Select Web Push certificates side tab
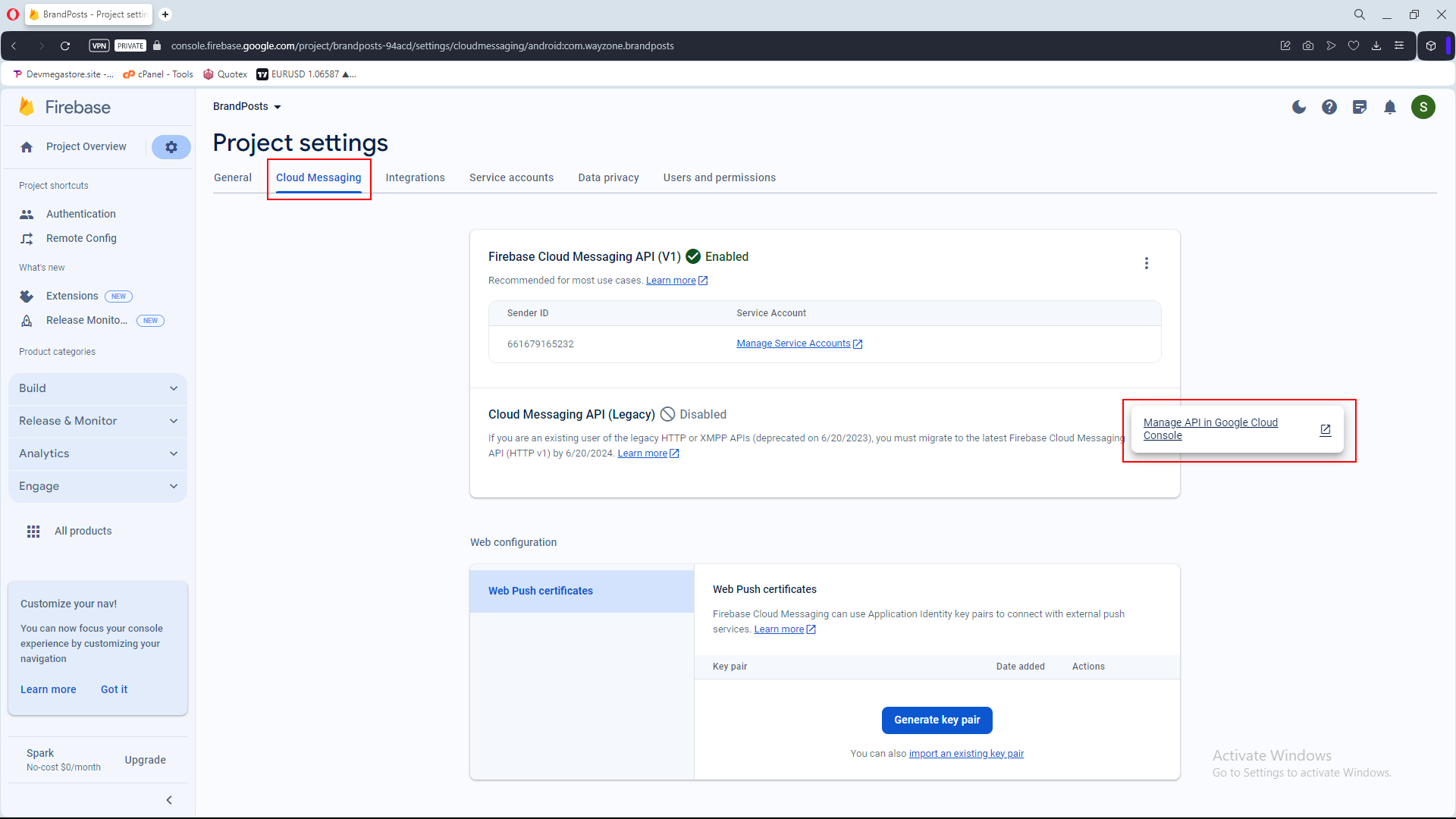1456x819 pixels. coord(582,591)
